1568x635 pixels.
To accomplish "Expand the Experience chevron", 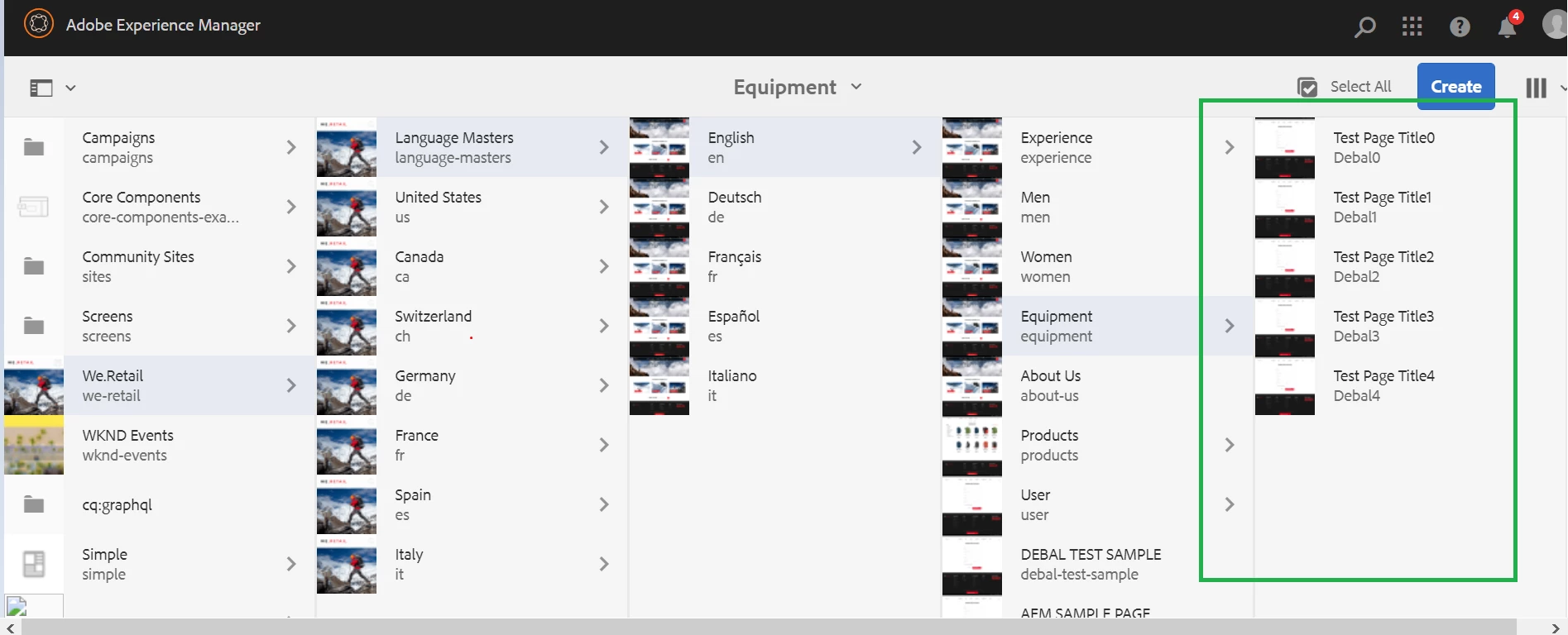I will click(x=1230, y=147).
